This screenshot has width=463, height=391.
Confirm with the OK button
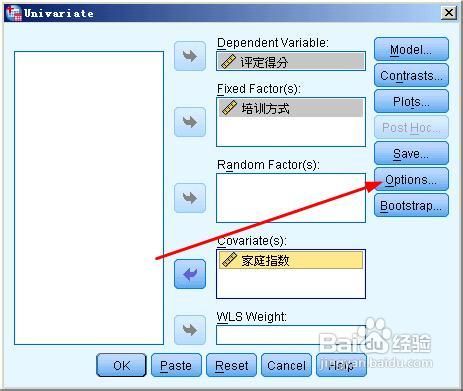pos(121,365)
